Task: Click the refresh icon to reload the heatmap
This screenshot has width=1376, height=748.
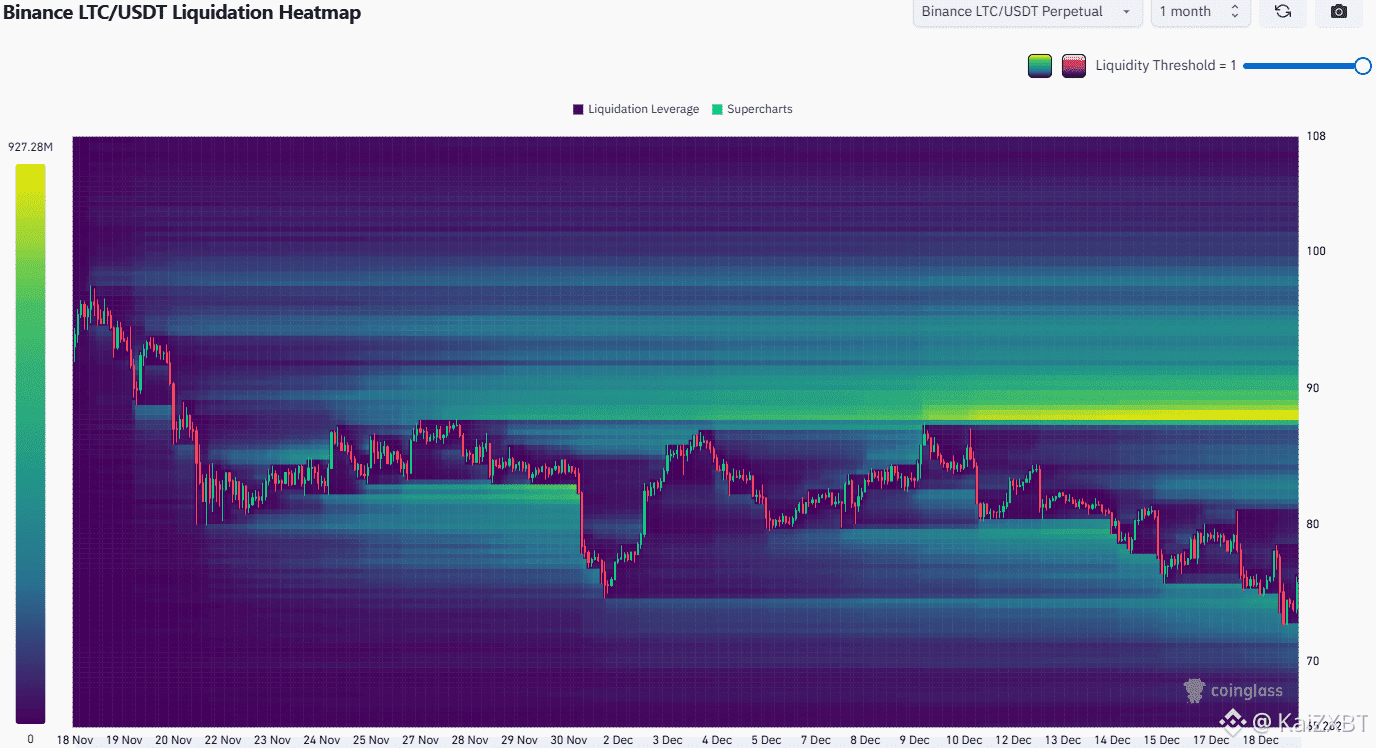Action: pos(1283,12)
